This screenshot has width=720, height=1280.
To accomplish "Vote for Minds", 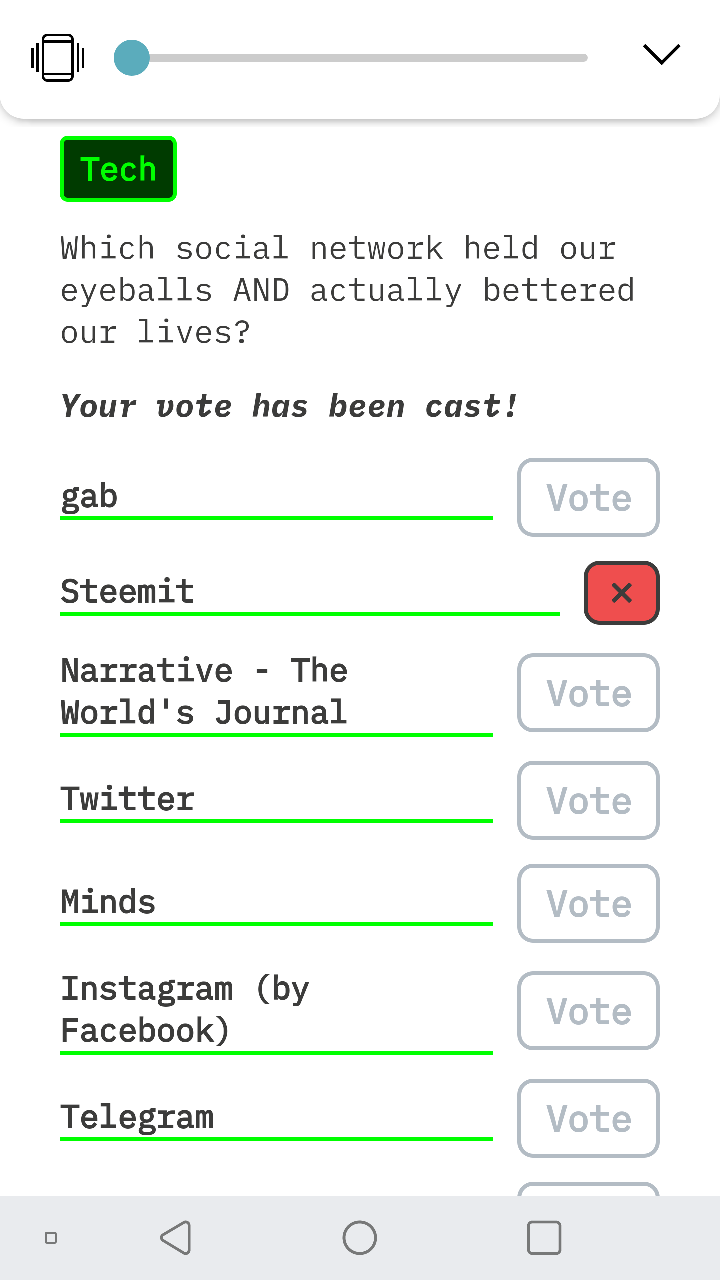I will tap(588, 904).
